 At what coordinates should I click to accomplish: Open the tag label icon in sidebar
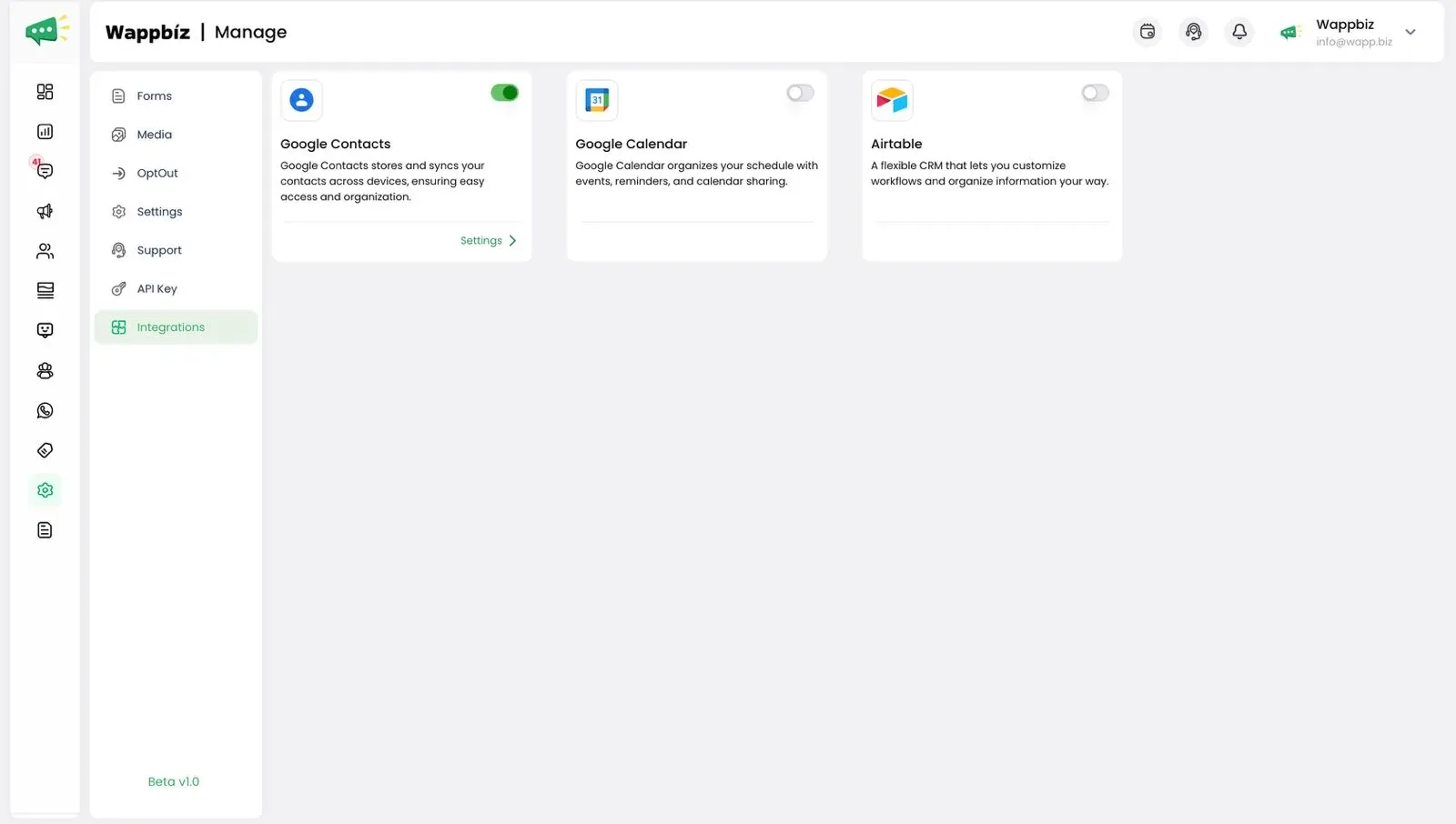click(x=45, y=450)
